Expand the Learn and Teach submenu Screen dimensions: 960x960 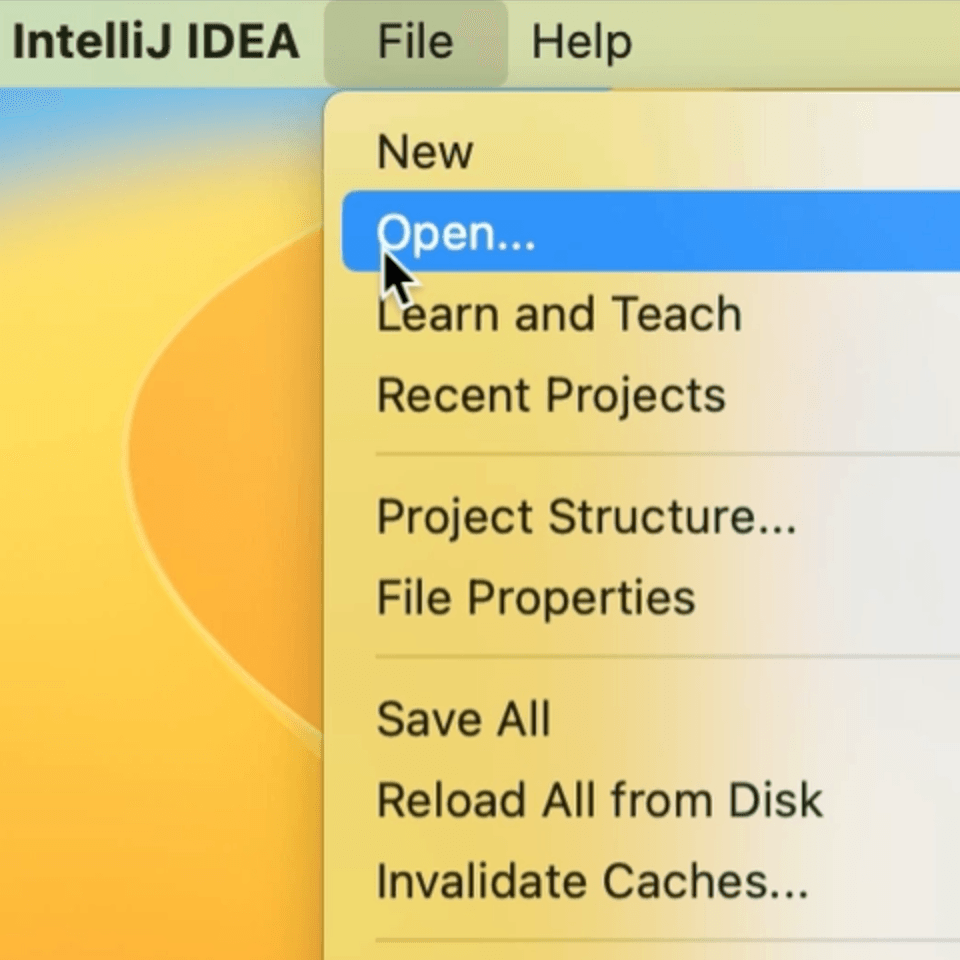point(558,314)
